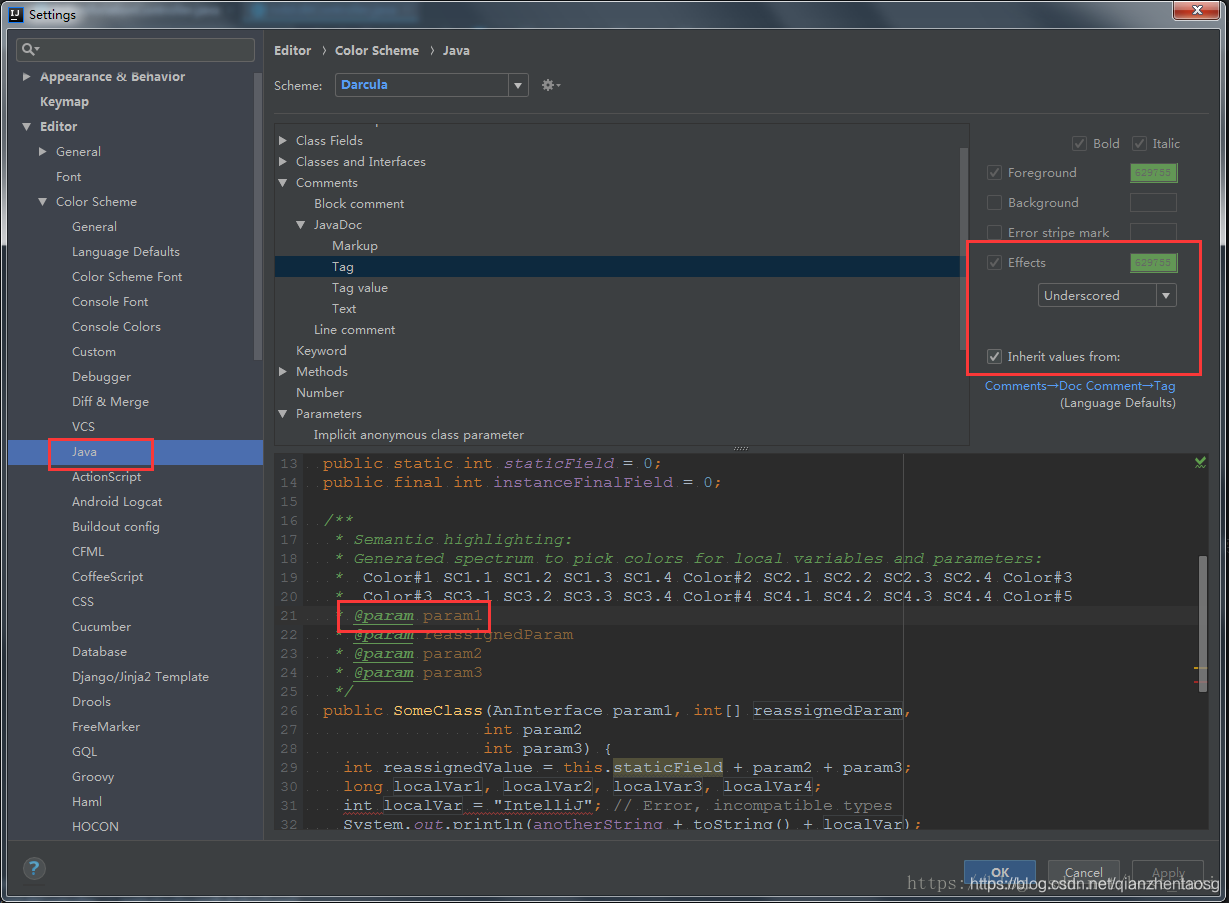Toggle the Foreground checkbox

[994, 173]
